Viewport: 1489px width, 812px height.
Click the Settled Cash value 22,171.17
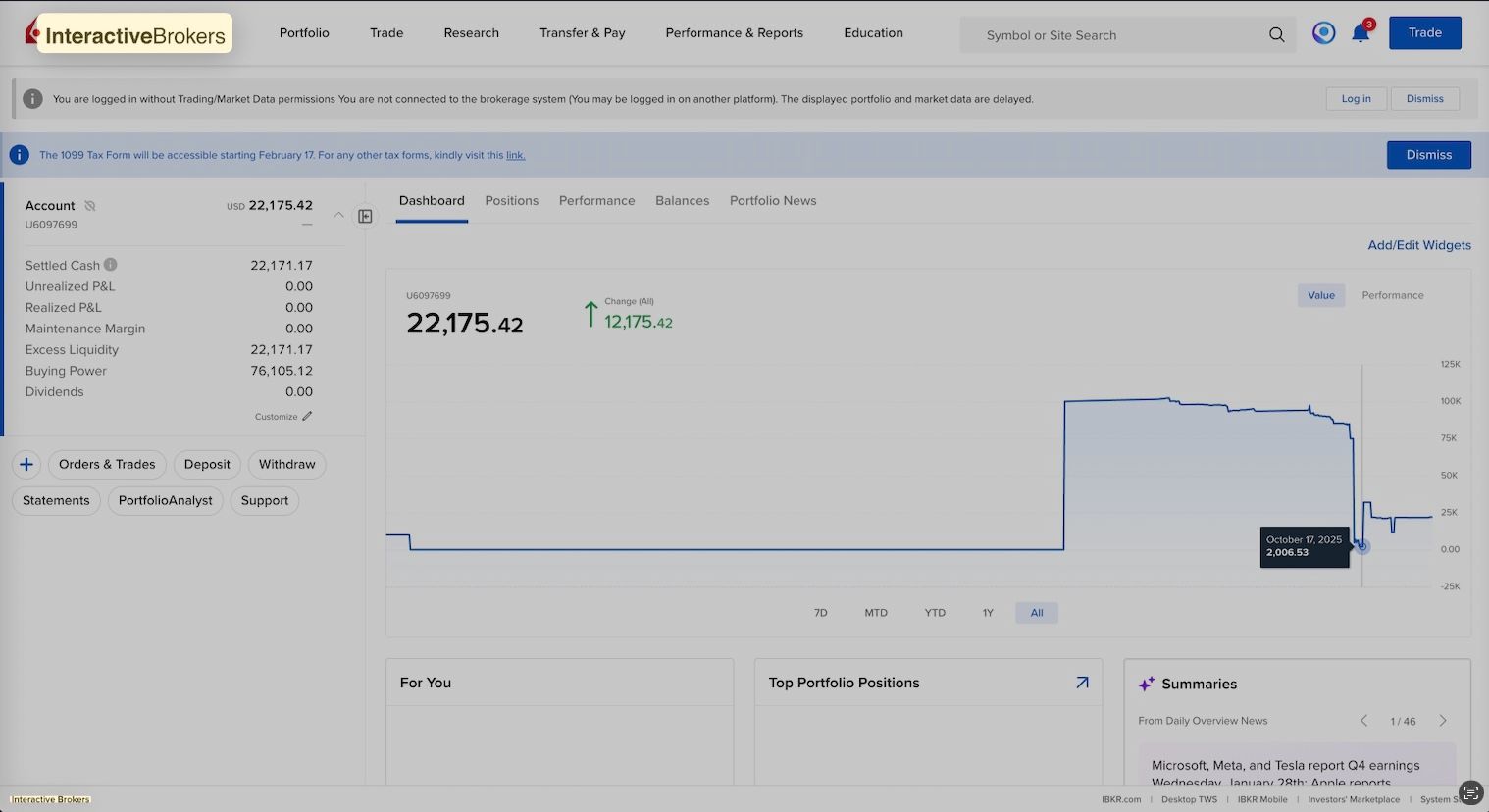pos(282,266)
